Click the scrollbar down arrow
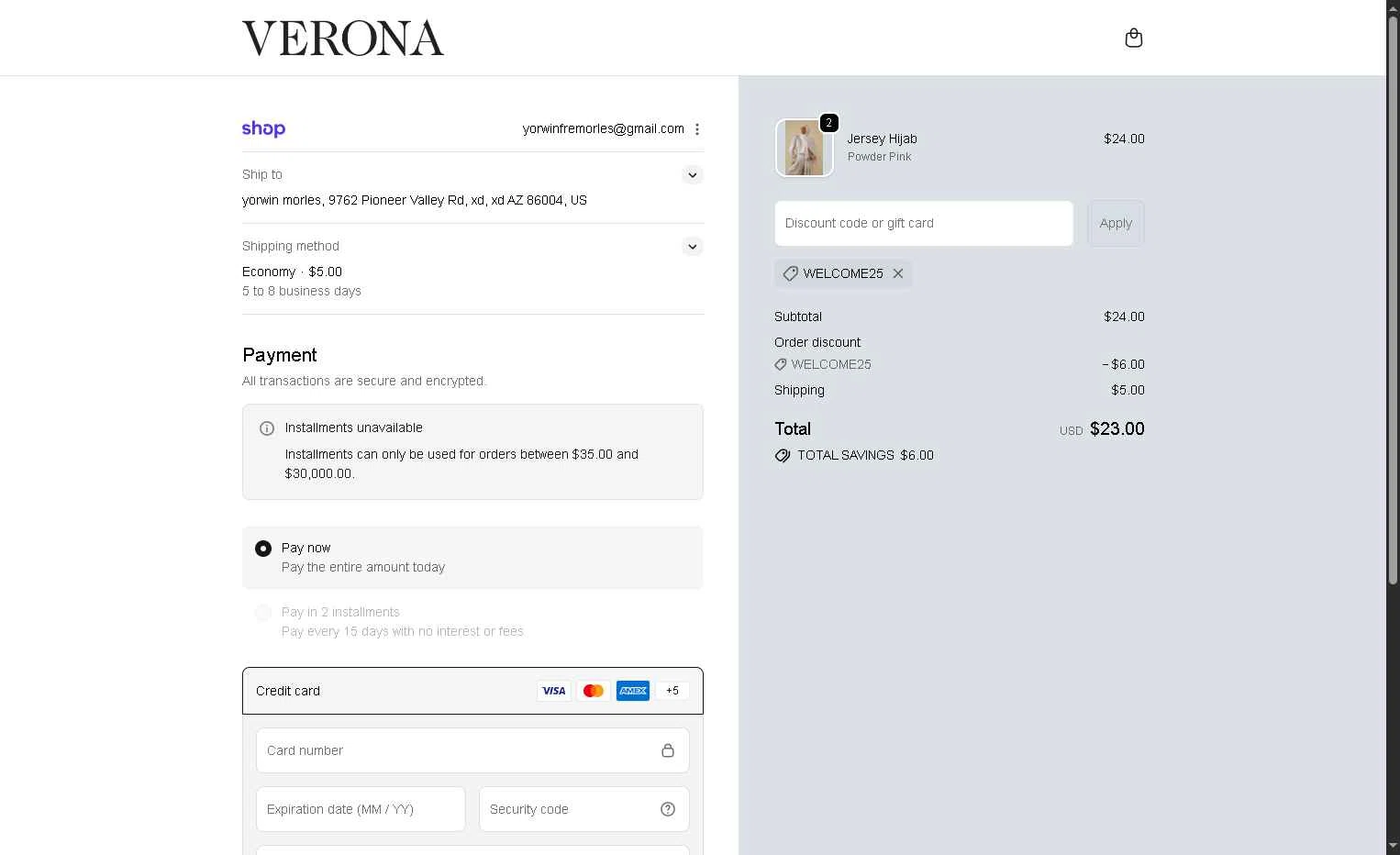Screen dimensions: 1400x855 point(1393,846)
